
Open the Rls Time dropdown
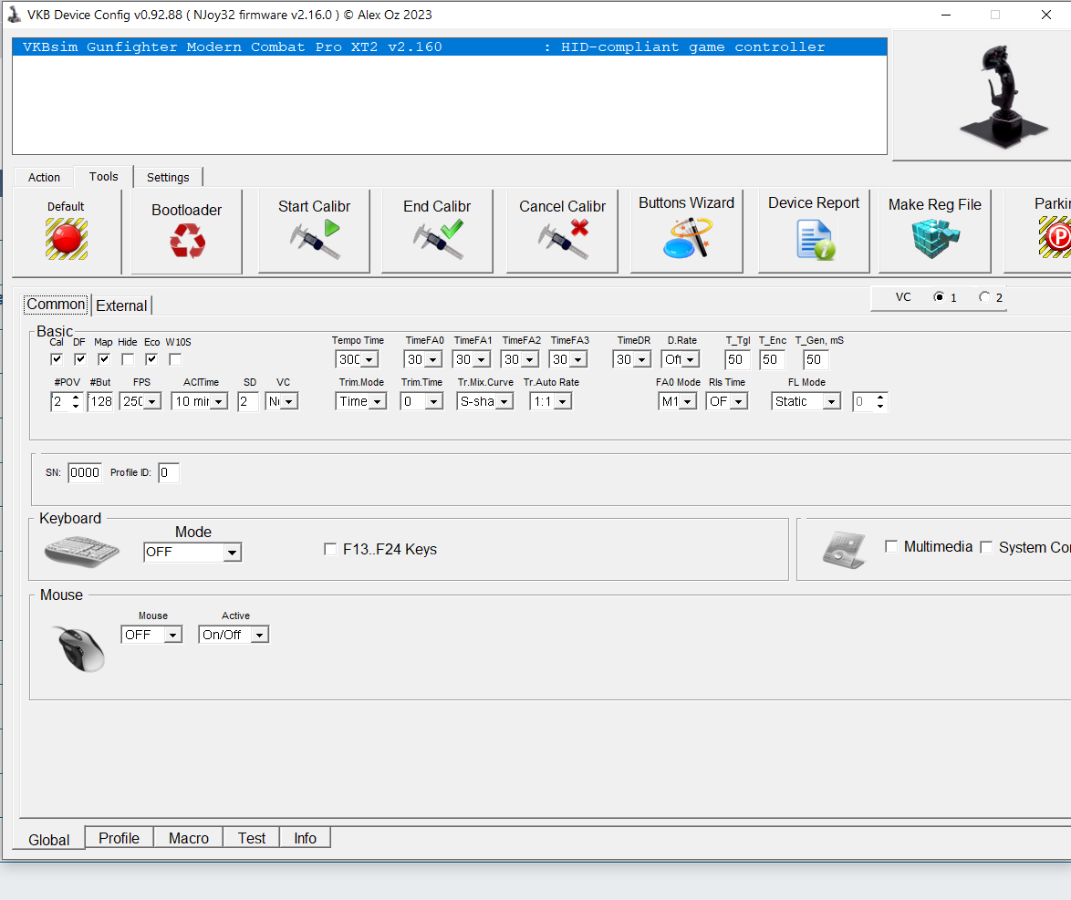coord(738,402)
